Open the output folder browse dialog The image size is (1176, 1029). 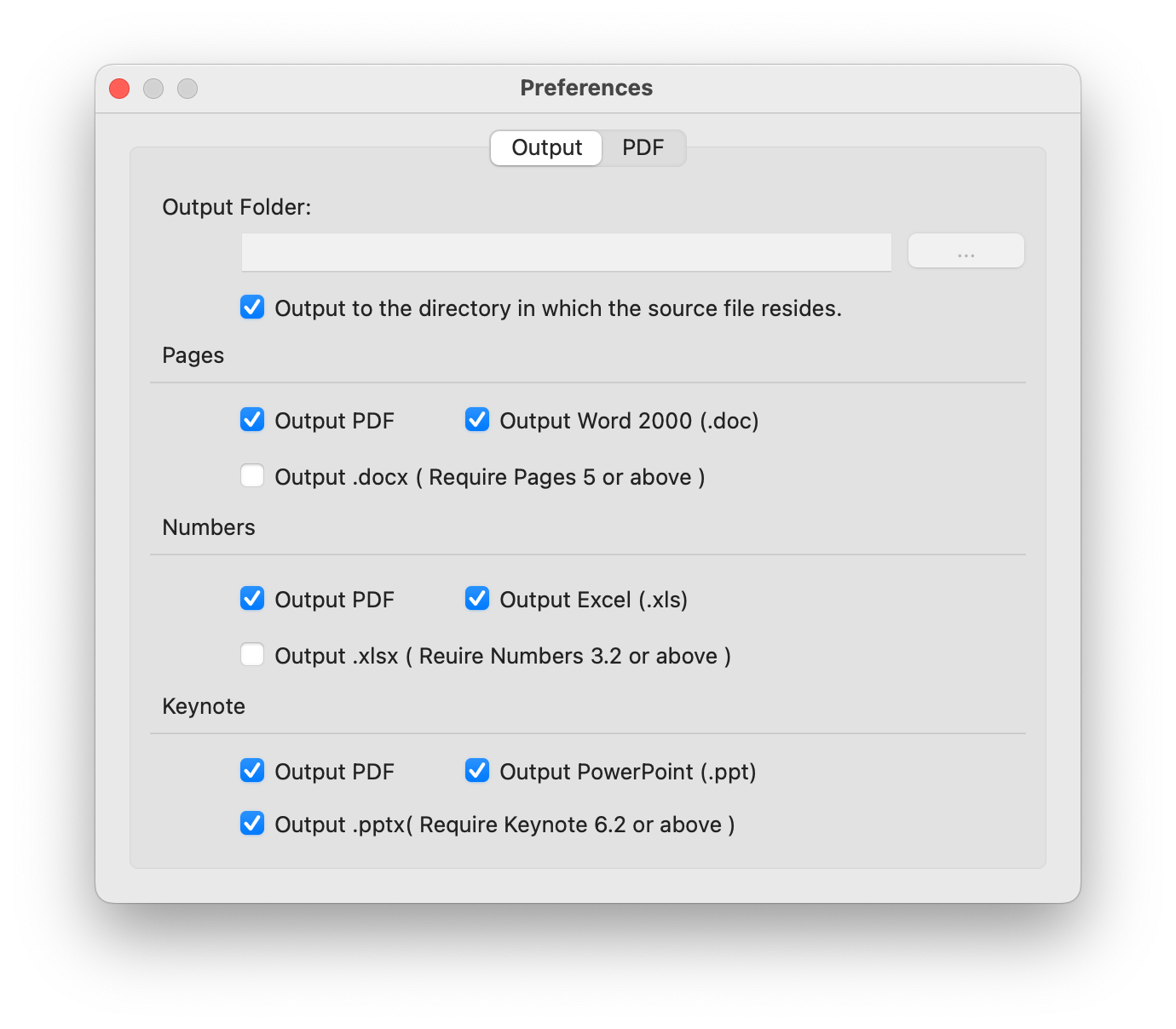pos(966,250)
